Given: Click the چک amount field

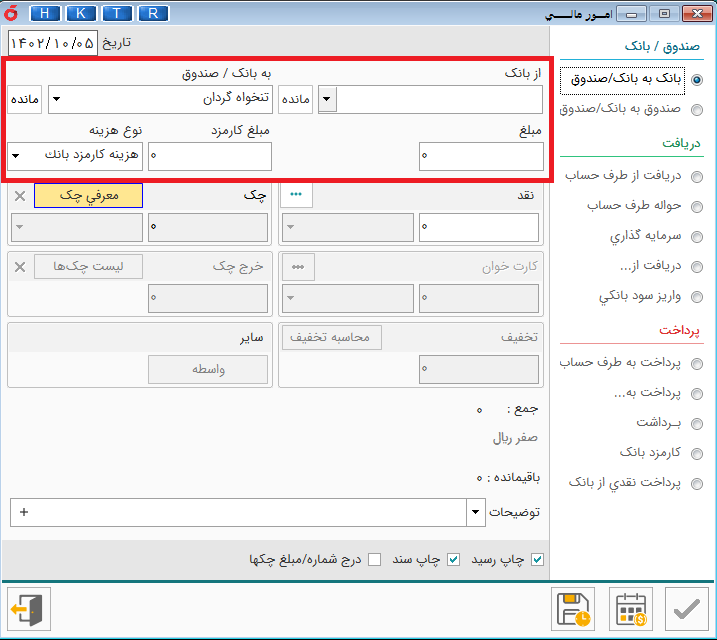Looking at the screenshot, I should [208, 227].
